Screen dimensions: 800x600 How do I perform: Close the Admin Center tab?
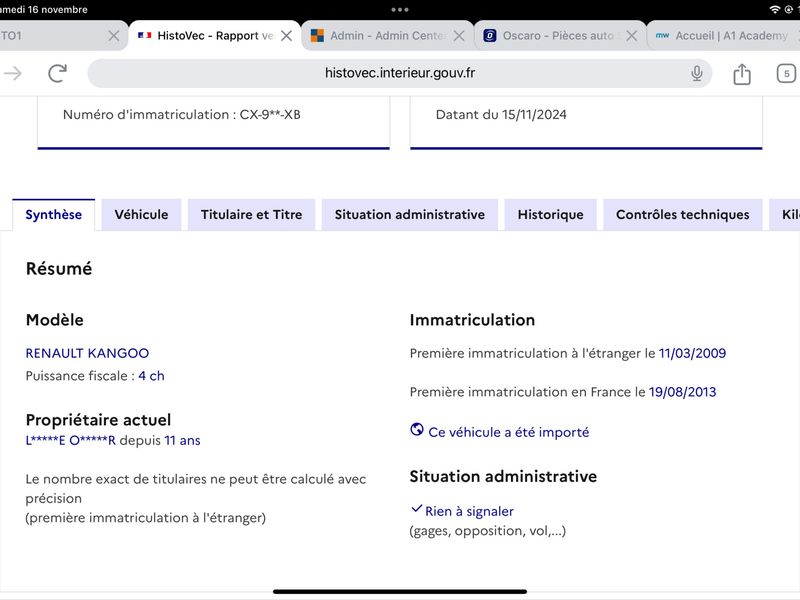[459, 36]
